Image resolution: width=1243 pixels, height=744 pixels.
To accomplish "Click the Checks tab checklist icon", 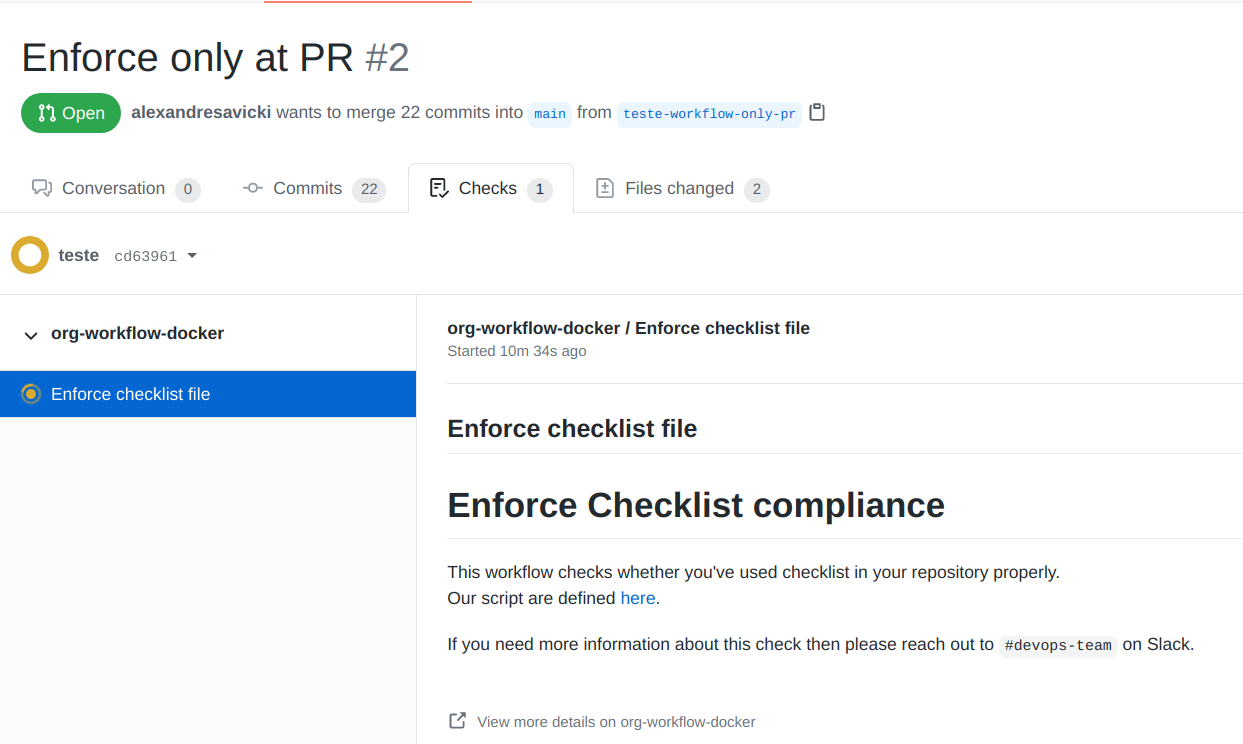I will (x=438, y=188).
